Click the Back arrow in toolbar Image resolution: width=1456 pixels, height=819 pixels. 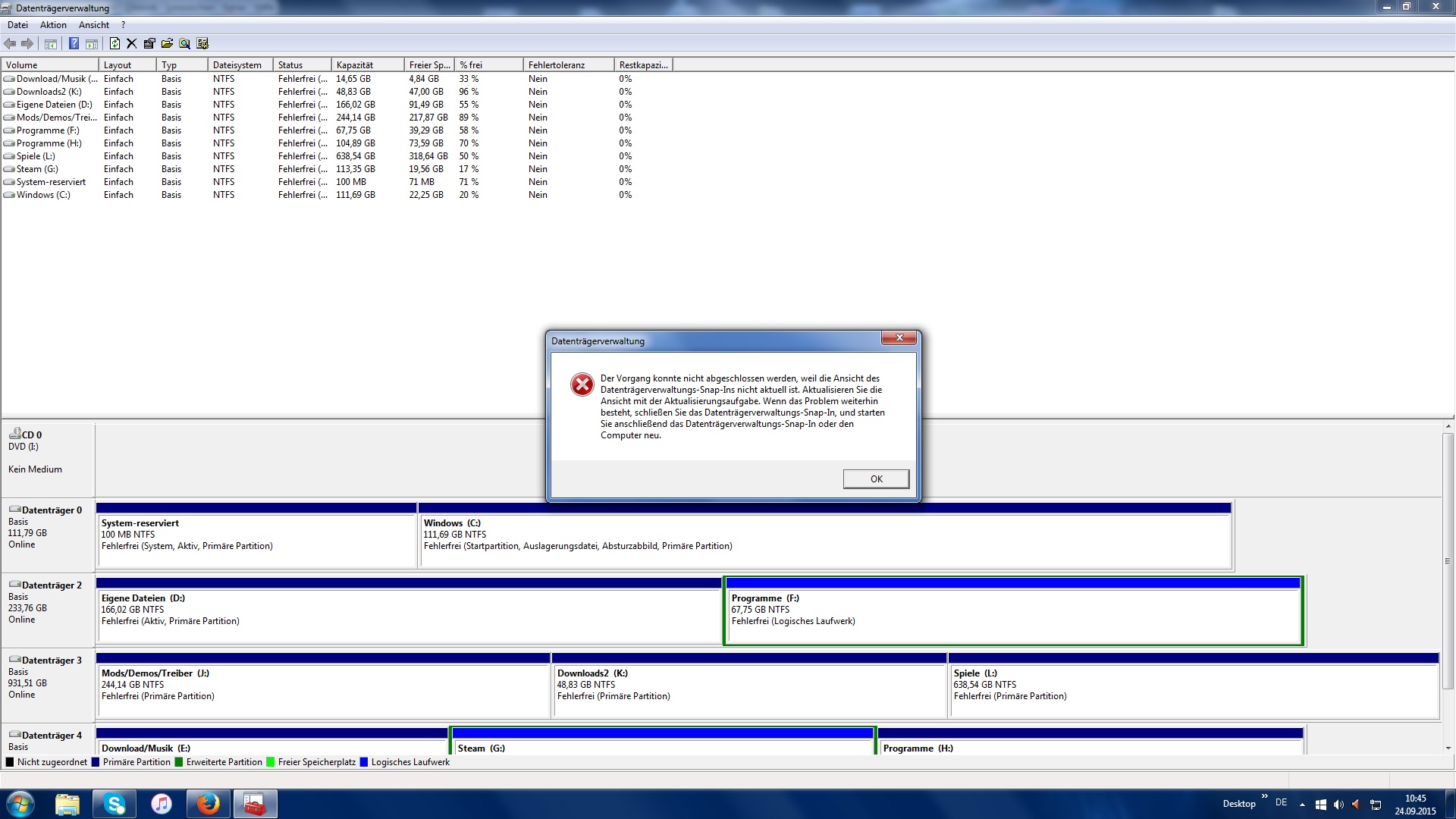[x=10, y=44]
